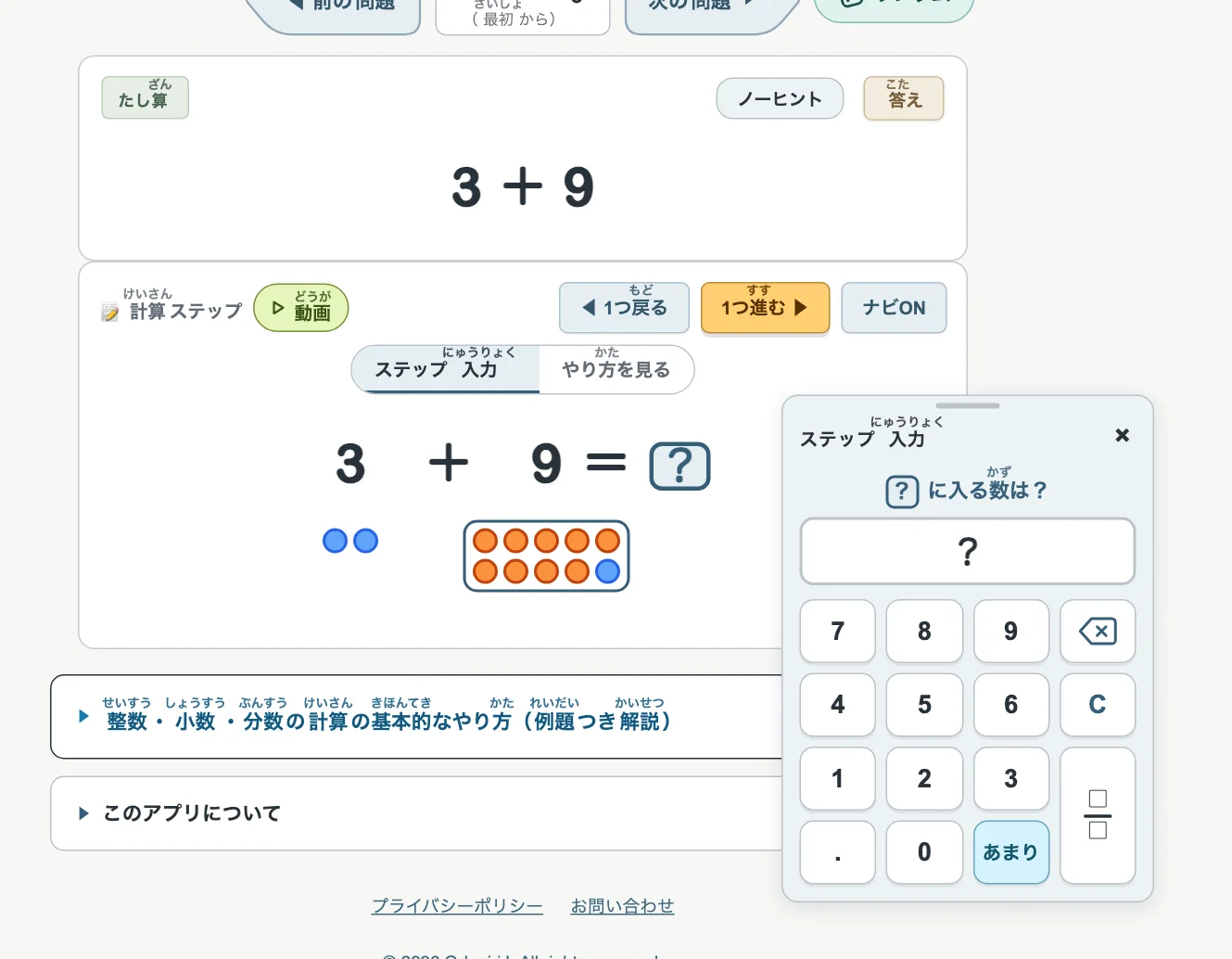Click the question mark answer box in the equation
1232x959 pixels.
point(680,466)
